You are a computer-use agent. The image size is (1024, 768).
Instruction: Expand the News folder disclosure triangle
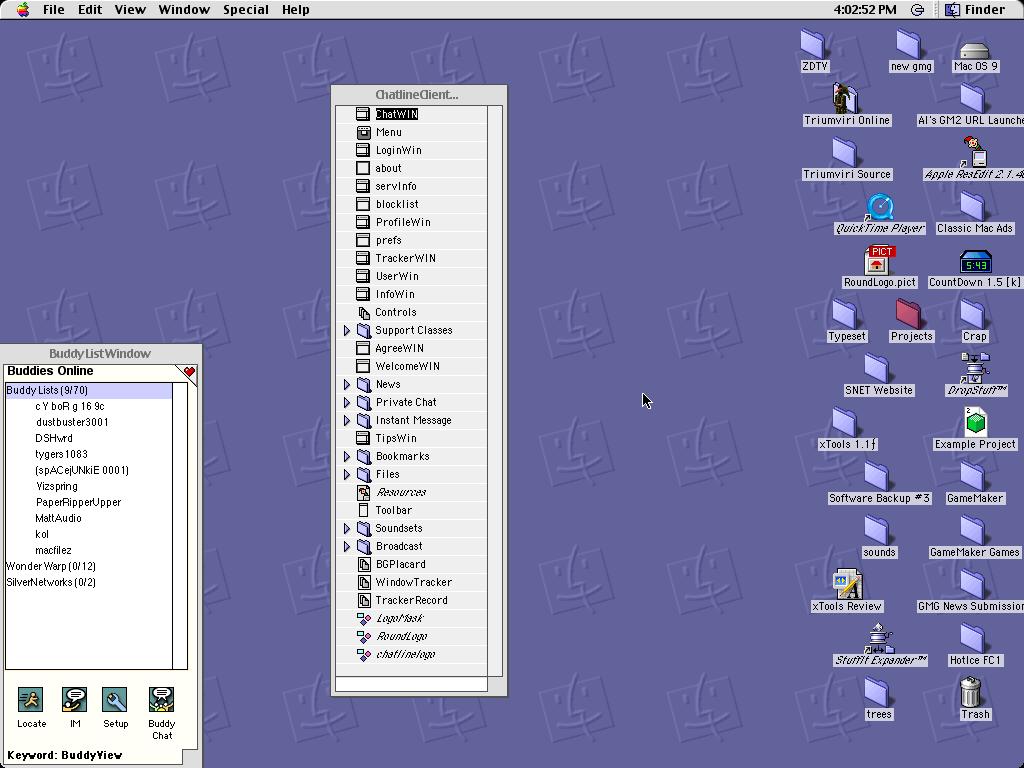point(347,385)
